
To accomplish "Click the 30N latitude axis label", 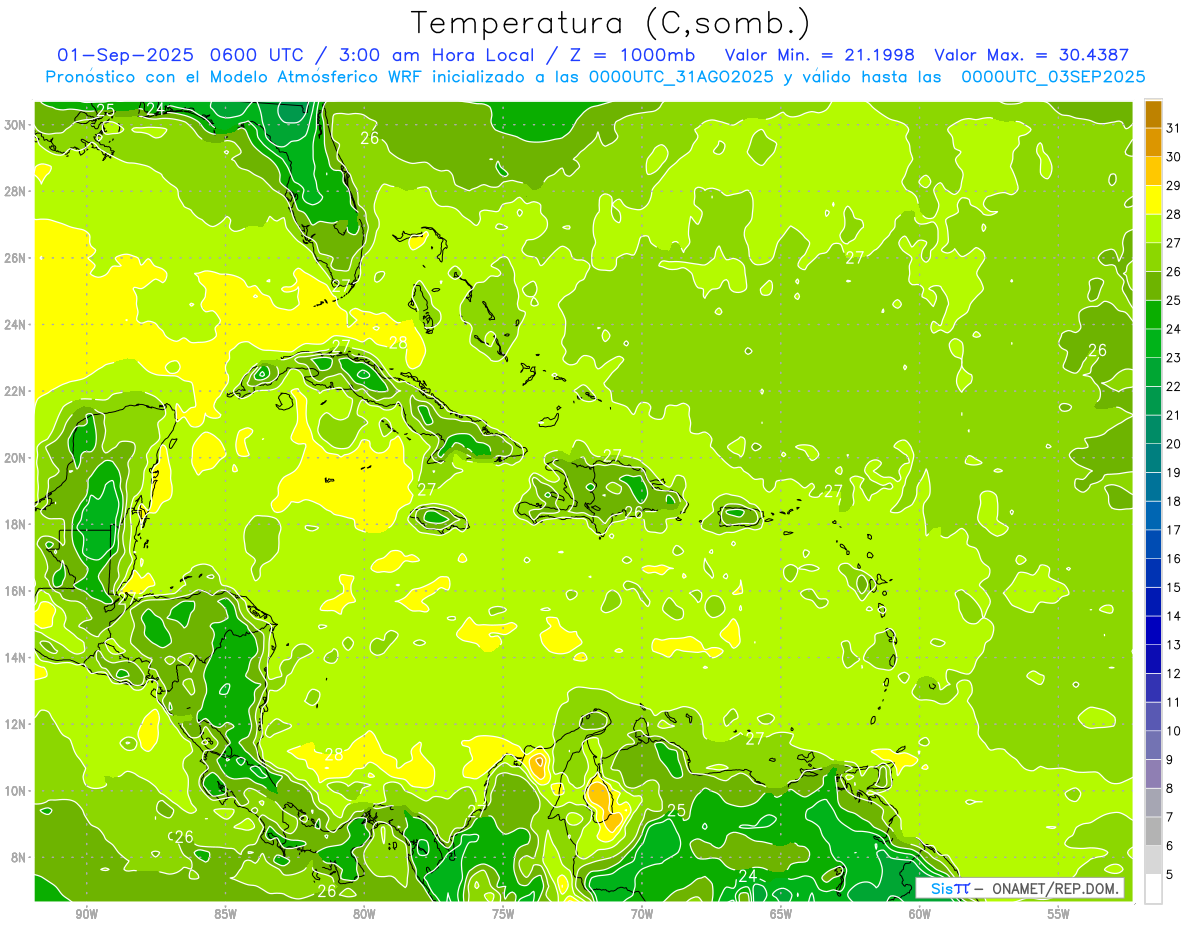I will (16, 125).
